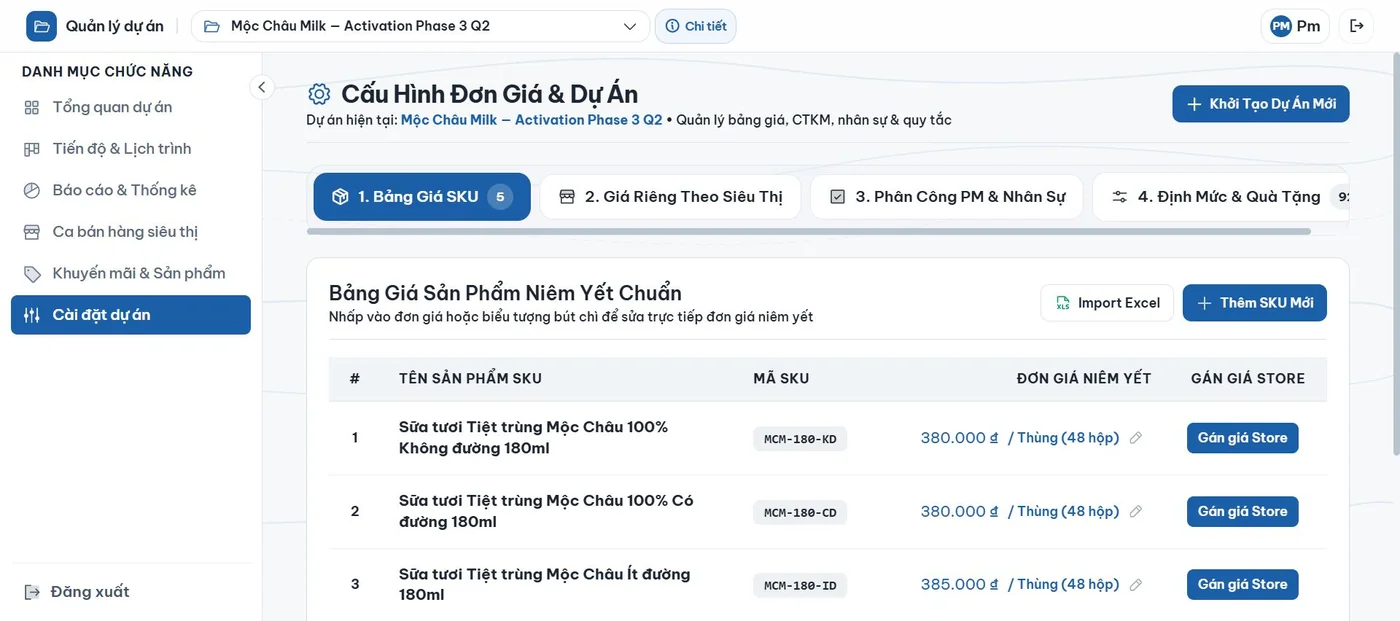
Task: Click the 380.000 đ price of MCM-180-KD
Action: [960, 438]
